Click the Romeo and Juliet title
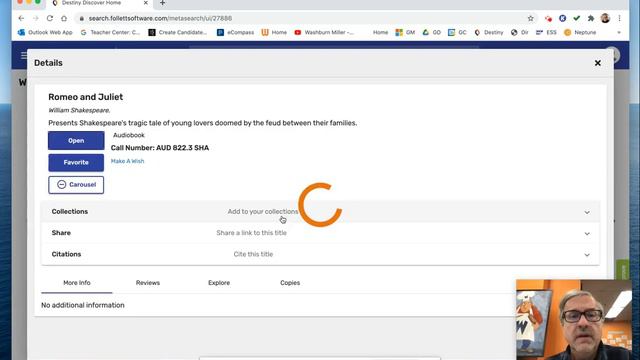The image size is (640, 360). click(x=85, y=97)
